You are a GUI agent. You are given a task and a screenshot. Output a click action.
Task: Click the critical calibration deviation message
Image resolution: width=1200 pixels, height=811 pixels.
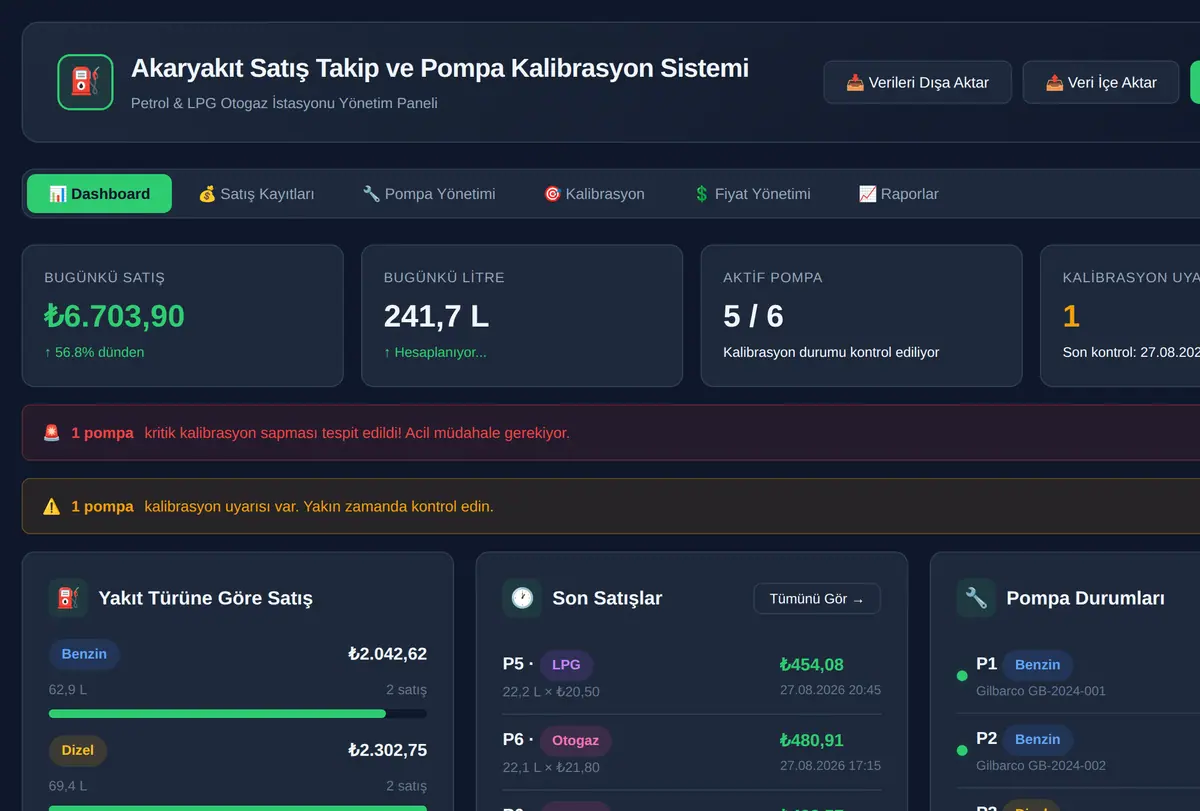(357, 433)
